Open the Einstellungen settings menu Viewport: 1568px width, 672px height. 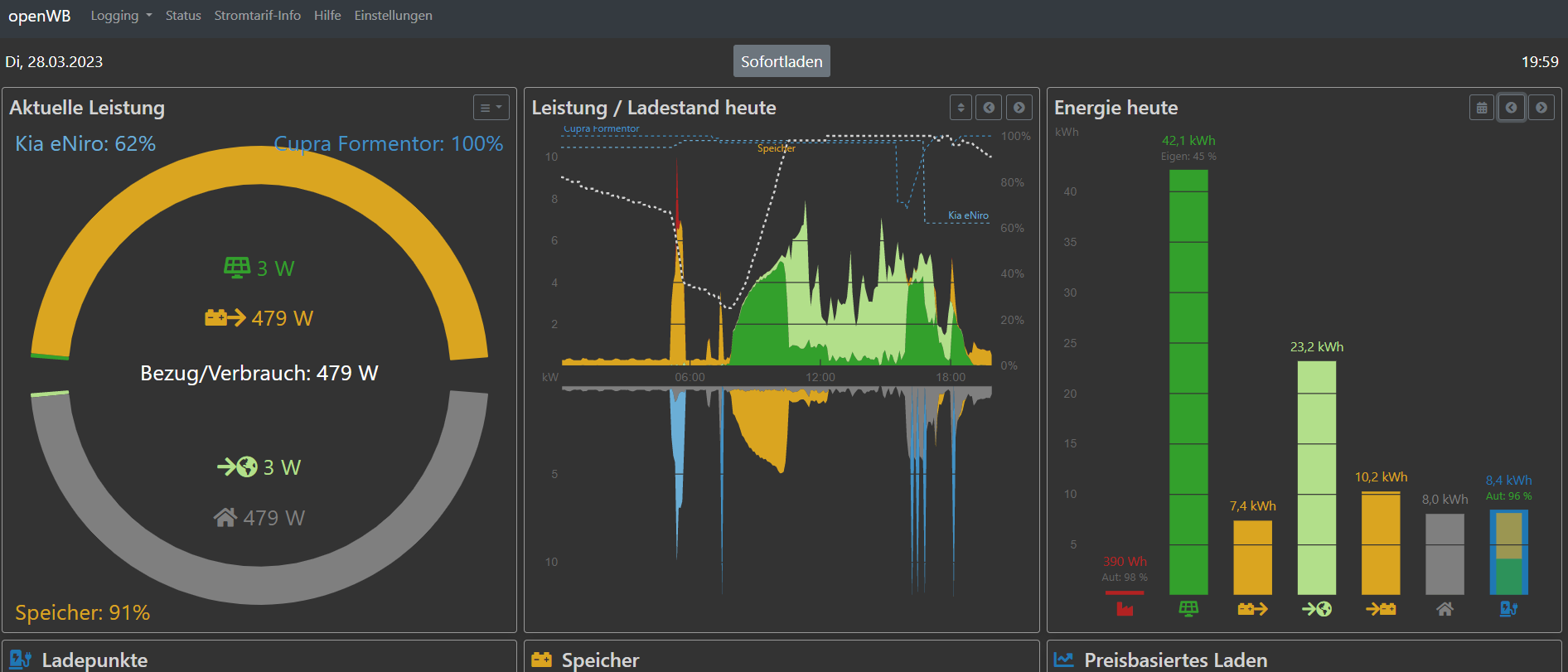pos(393,16)
